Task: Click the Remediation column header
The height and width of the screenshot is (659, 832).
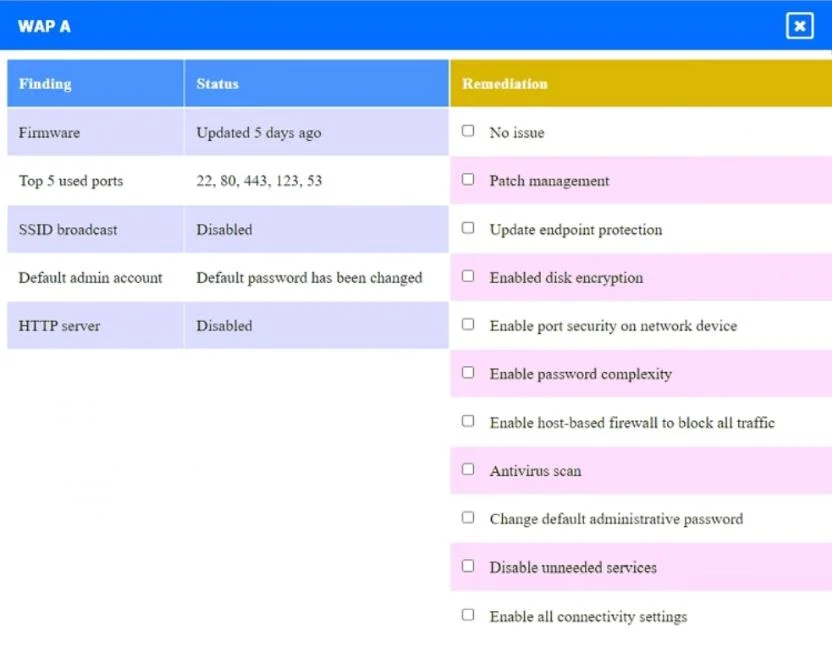Action: tap(641, 83)
